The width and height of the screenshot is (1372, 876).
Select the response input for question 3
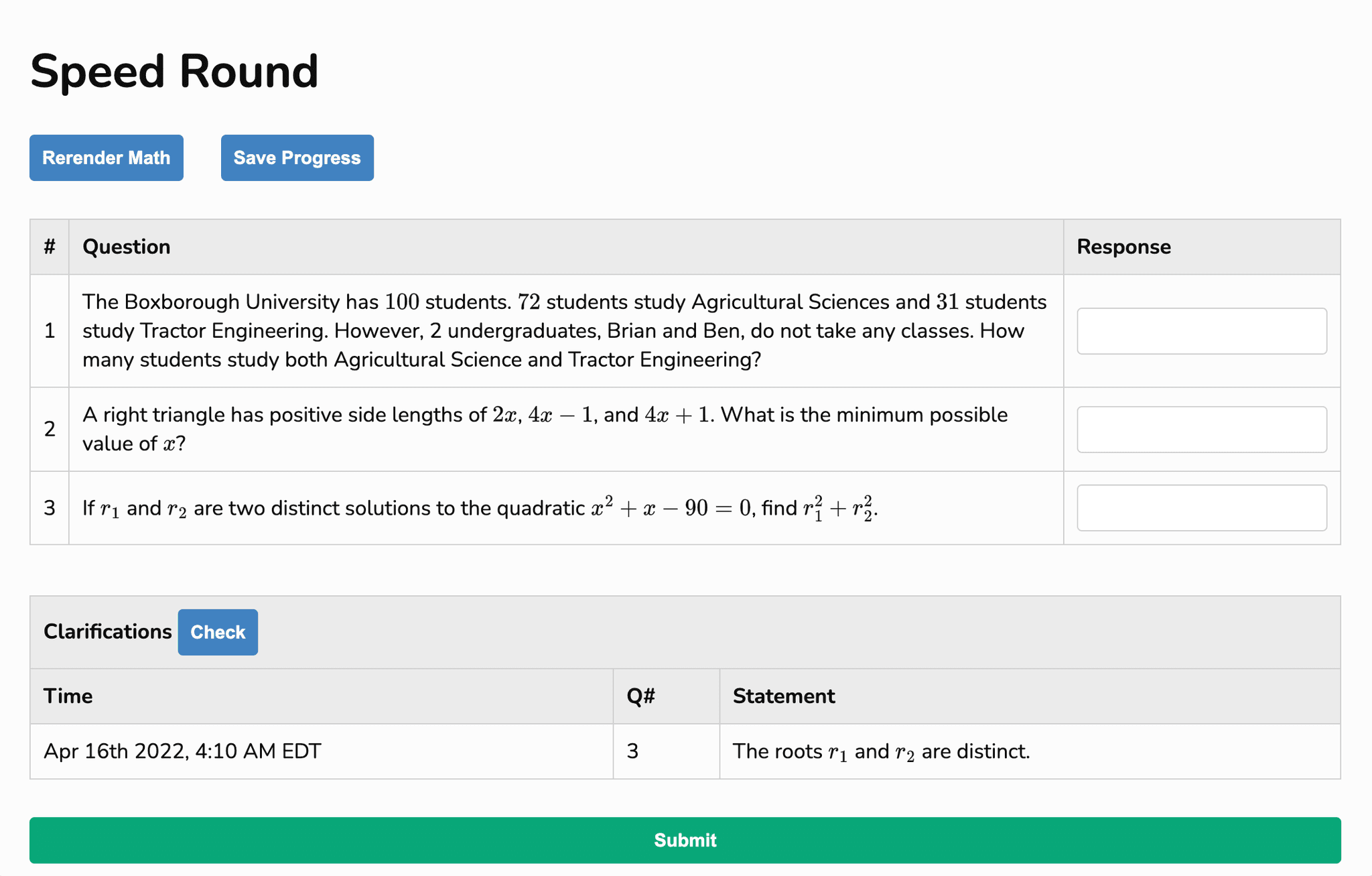(1201, 508)
